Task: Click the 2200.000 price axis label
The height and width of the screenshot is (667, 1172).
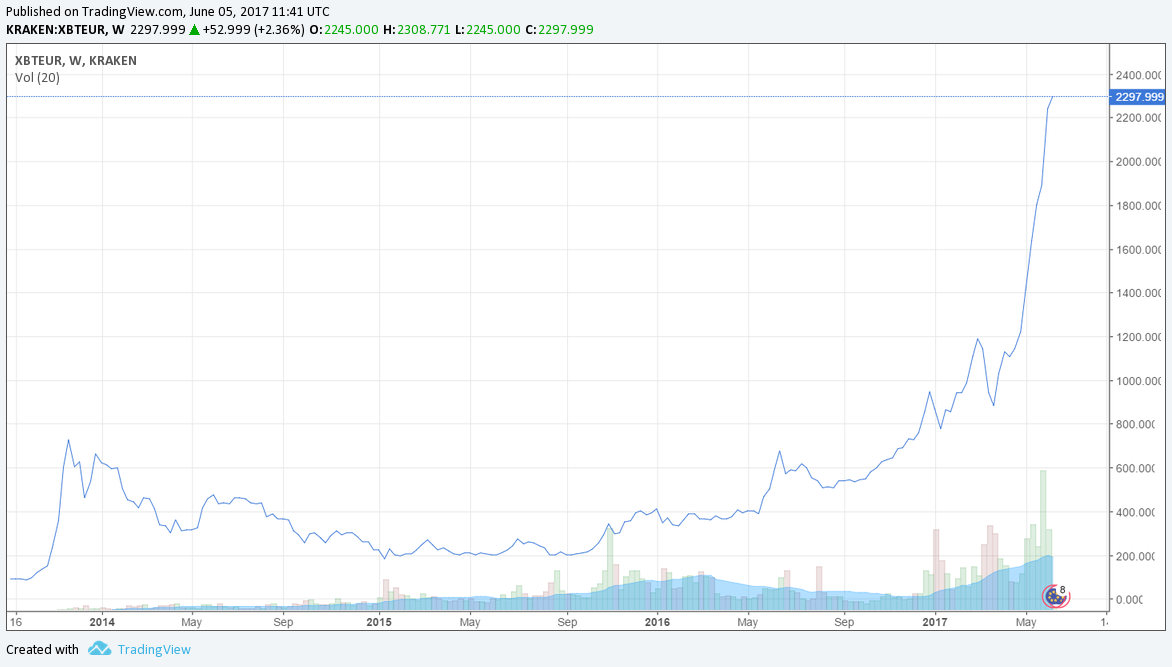Action: 1138,118
